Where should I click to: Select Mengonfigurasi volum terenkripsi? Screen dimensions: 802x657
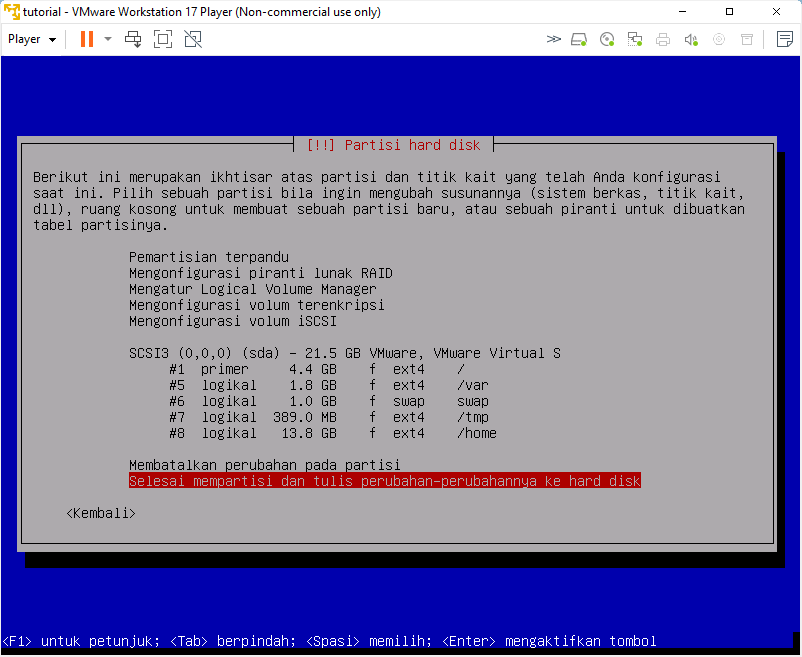pos(257,305)
